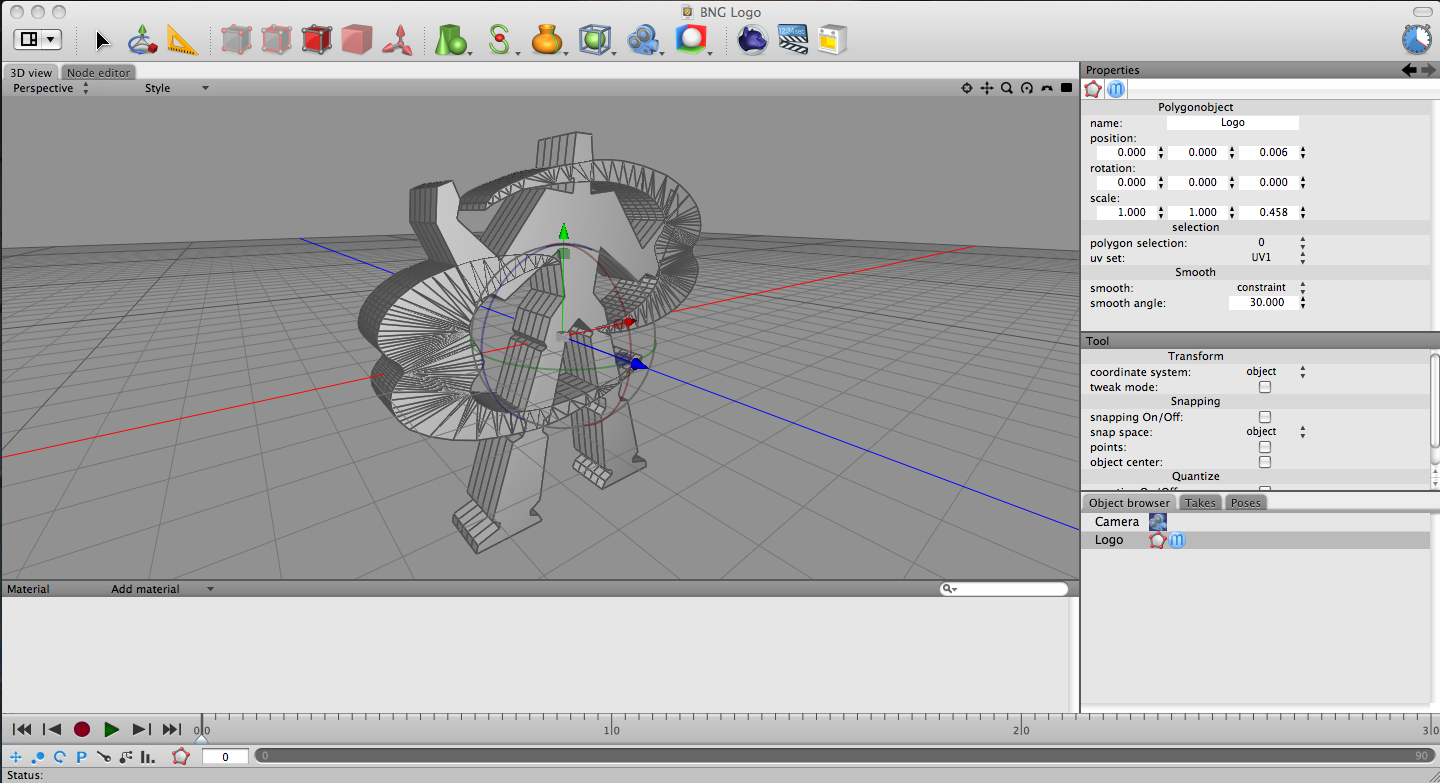Open the camera objects toolbar icon

643,41
